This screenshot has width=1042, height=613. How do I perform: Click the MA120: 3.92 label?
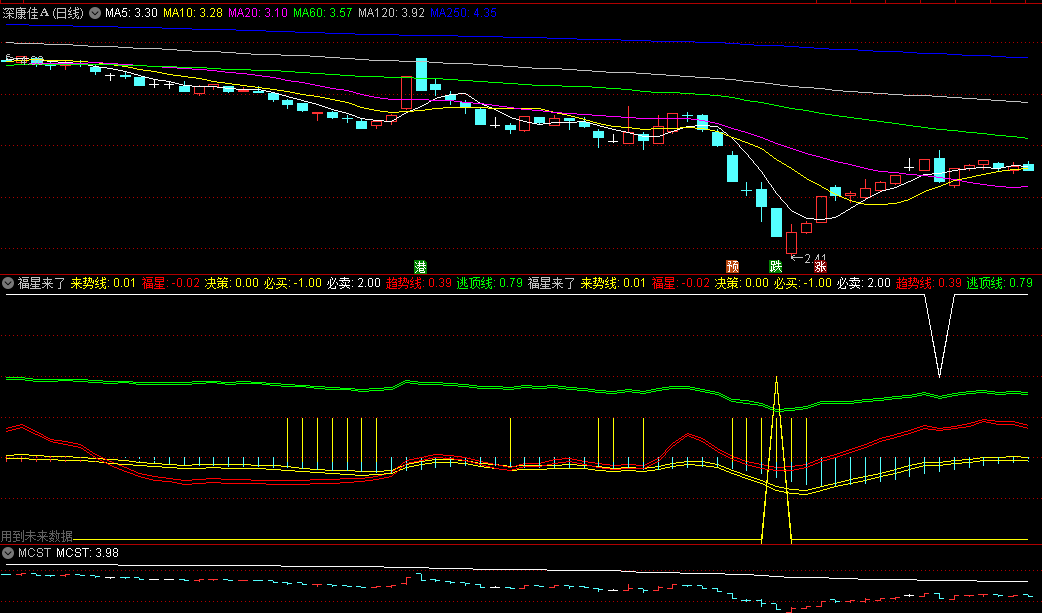click(391, 13)
